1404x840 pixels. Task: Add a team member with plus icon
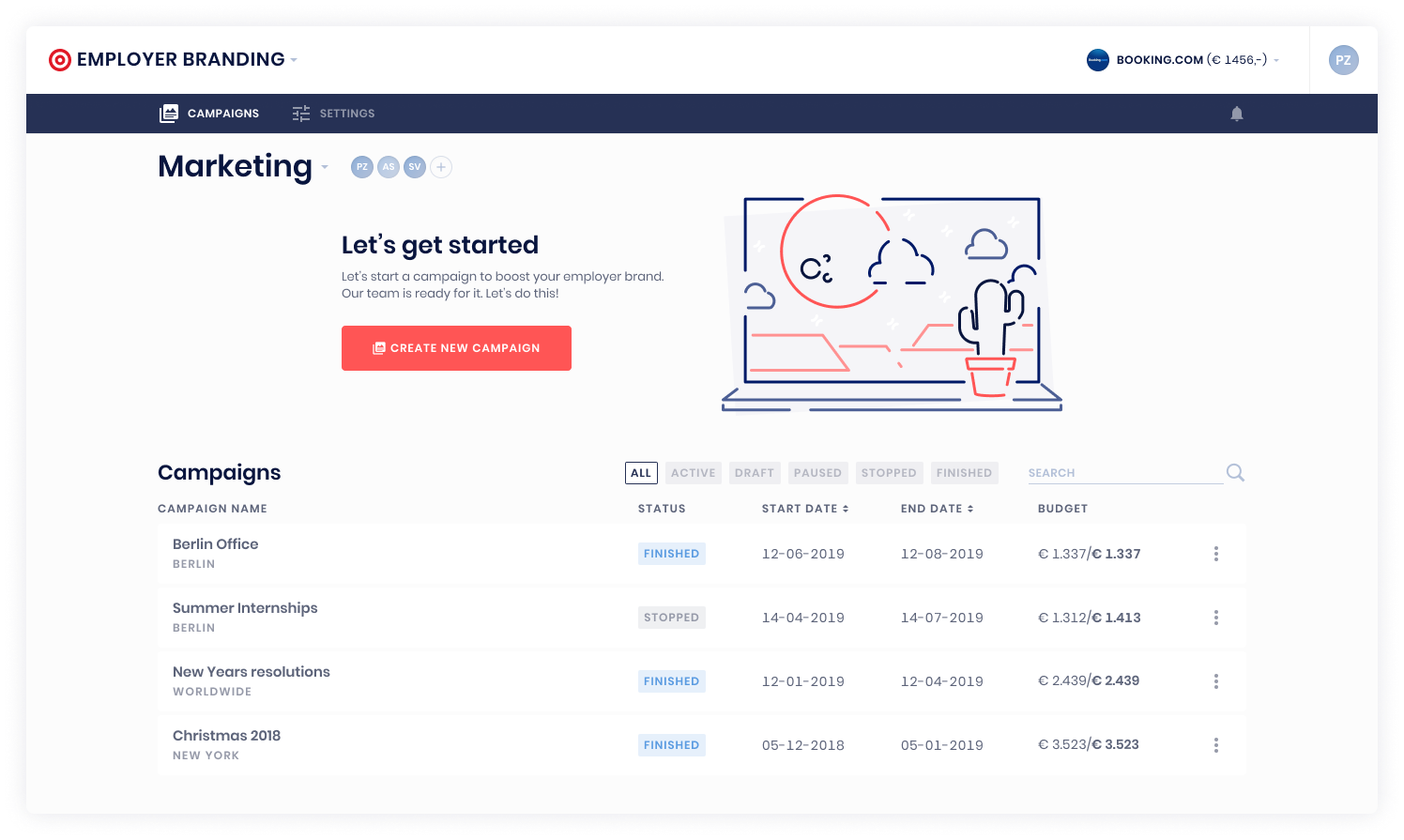coord(441,167)
